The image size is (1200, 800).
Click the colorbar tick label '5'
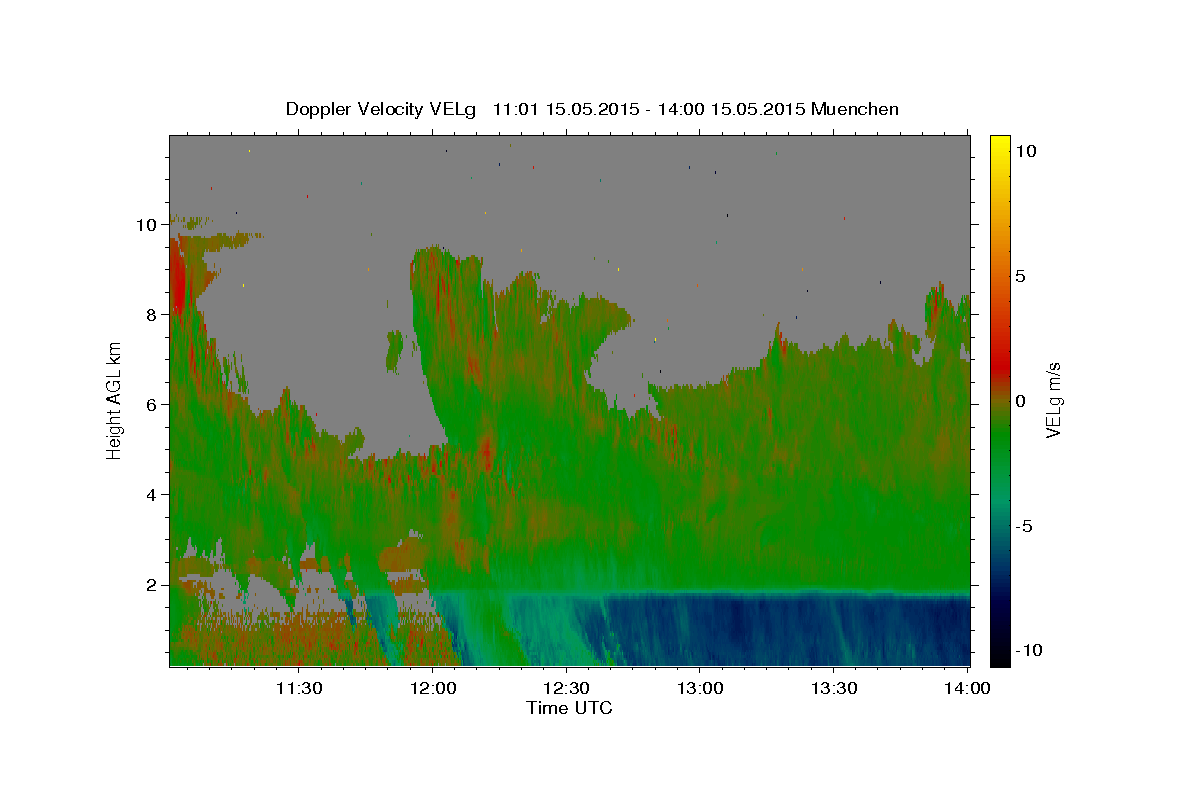pos(1020,276)
